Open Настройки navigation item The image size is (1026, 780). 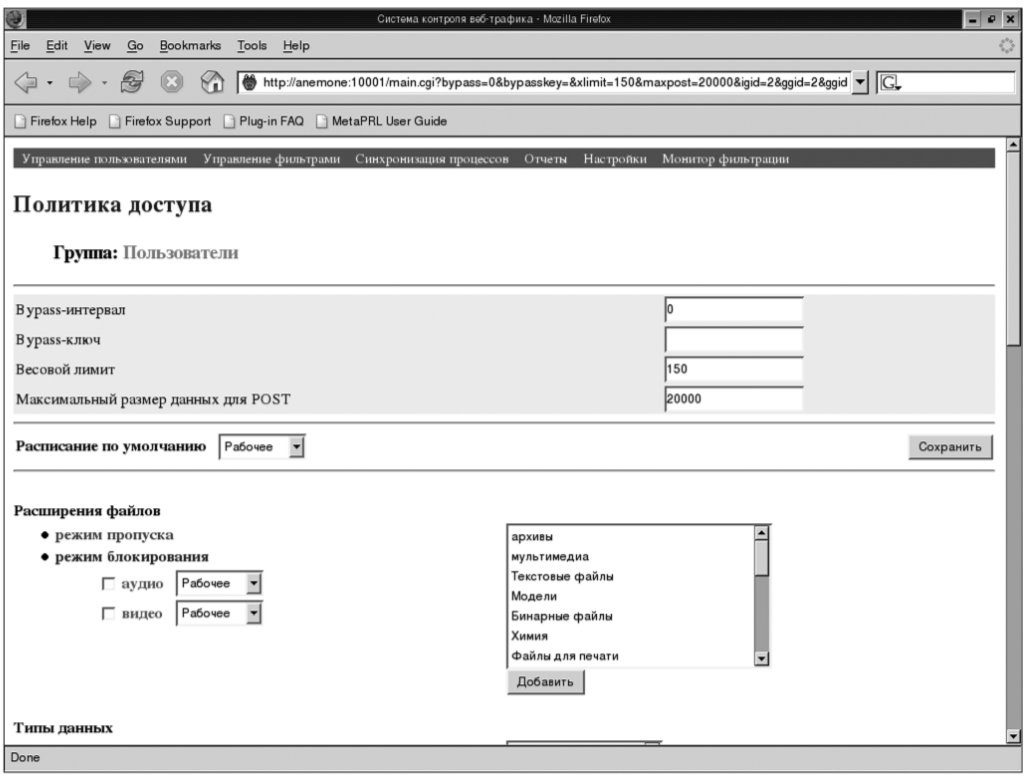click(615, 159)
